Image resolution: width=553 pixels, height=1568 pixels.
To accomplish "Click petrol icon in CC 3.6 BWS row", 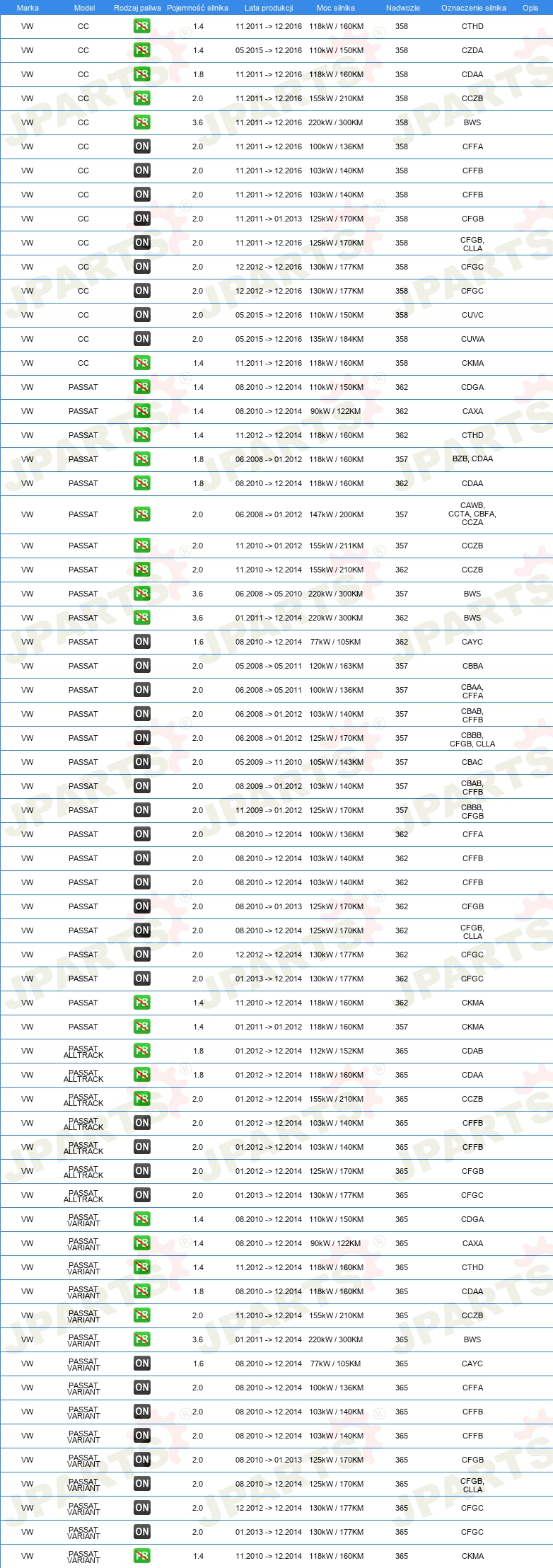I will click(142, 122).
